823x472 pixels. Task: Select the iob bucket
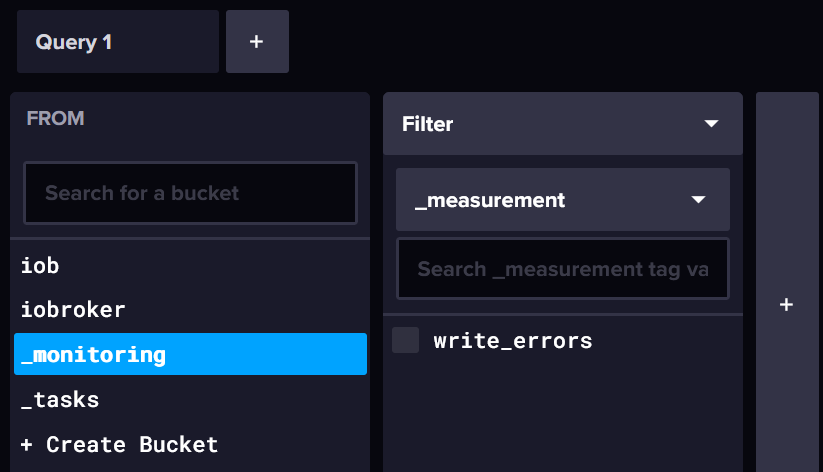tap(190, 266)
